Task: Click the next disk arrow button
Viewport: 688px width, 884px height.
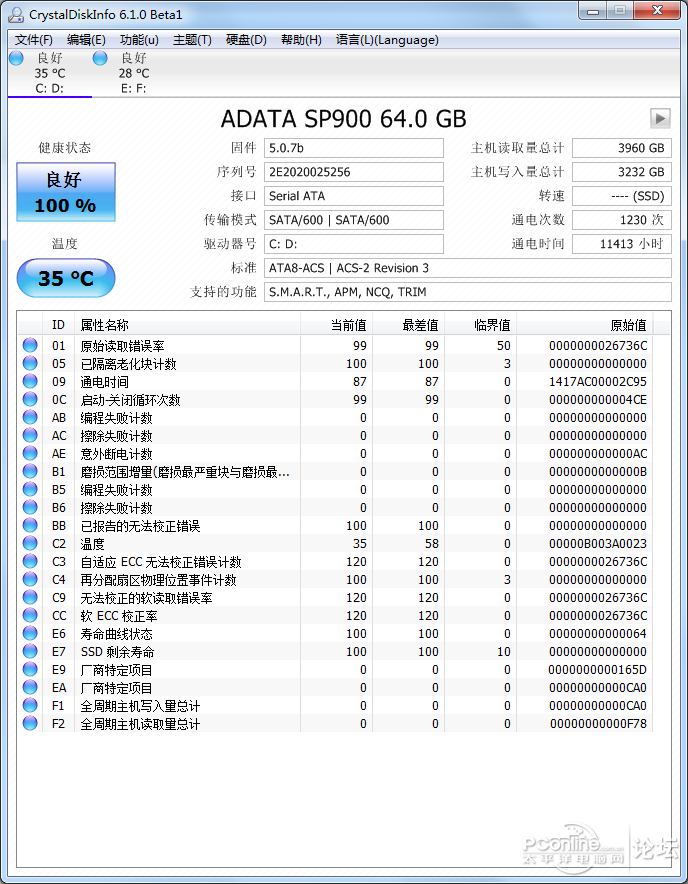Action: (660, 119)
